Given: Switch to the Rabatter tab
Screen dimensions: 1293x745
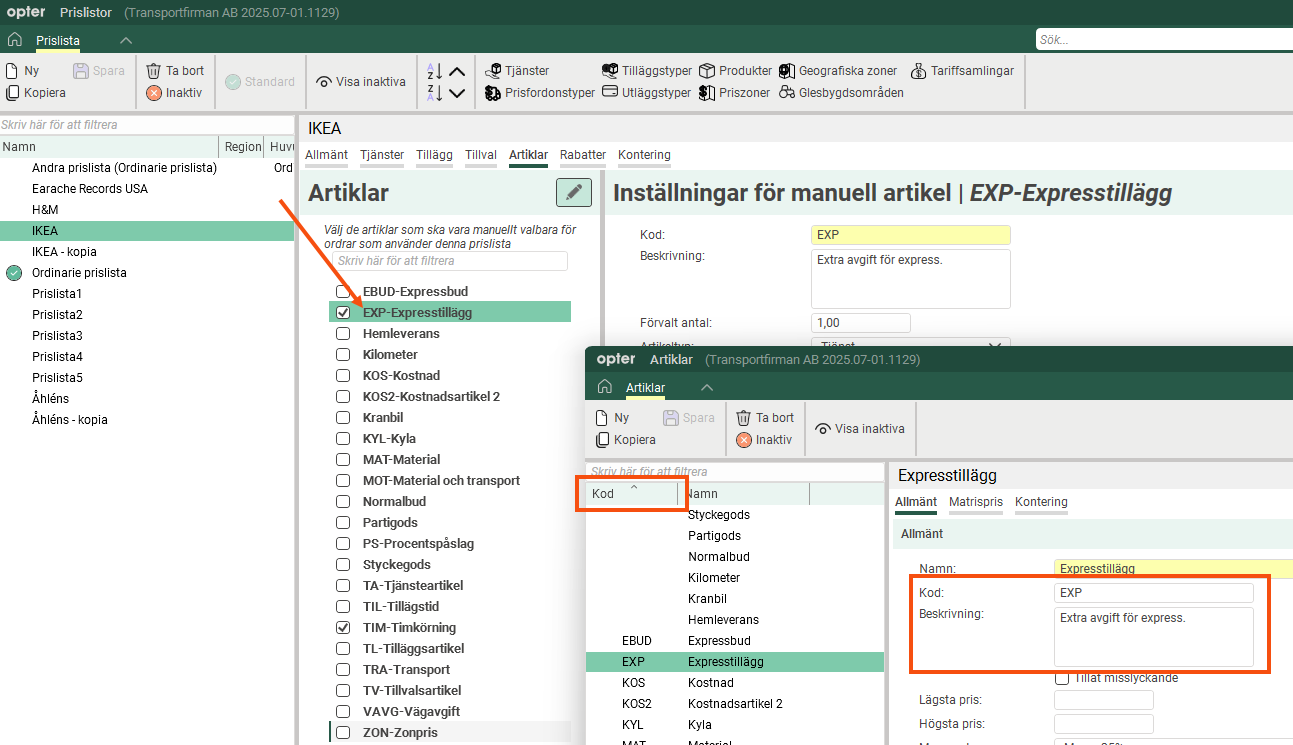Looking at the screenshot, I should click(582, 155).
